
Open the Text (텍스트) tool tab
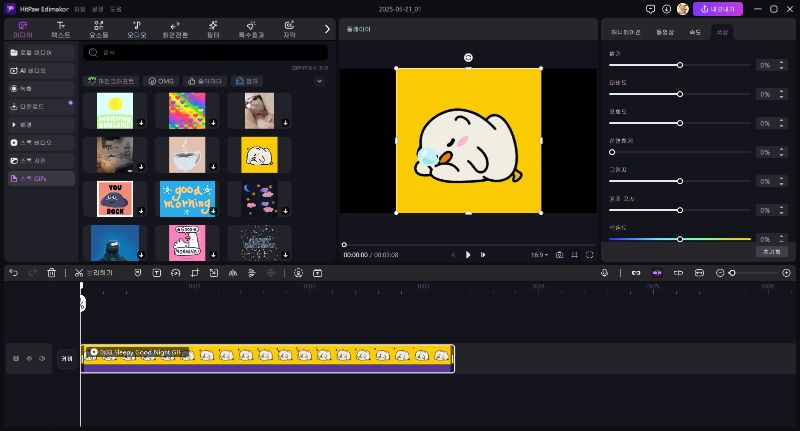pos(61,30)
